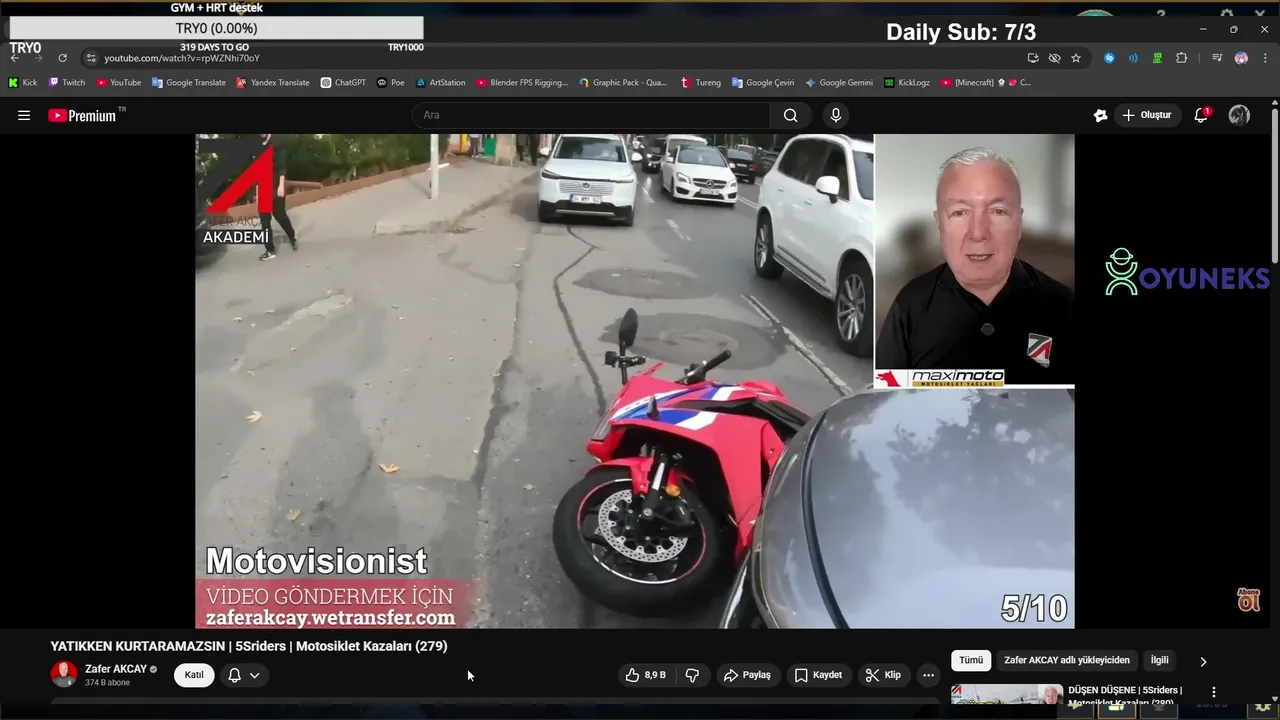This screenshot has width=1280, height=720.
Task: Focus the Ara search field
Action: (592, 115)
